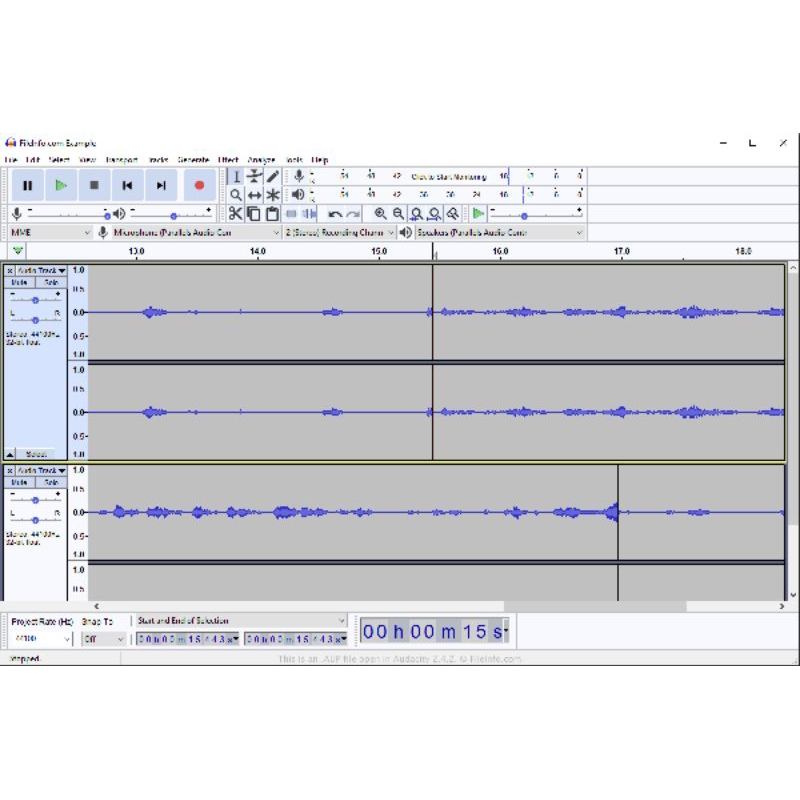Select the Selection (I-beam) tool
The height and width of the screenshot is (800, 800).
(x=236, y=177)
